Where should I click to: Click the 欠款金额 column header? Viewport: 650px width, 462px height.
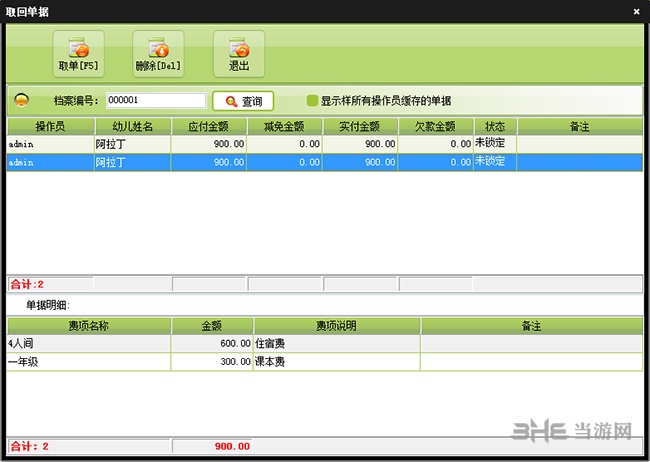[x=436, y=126]
